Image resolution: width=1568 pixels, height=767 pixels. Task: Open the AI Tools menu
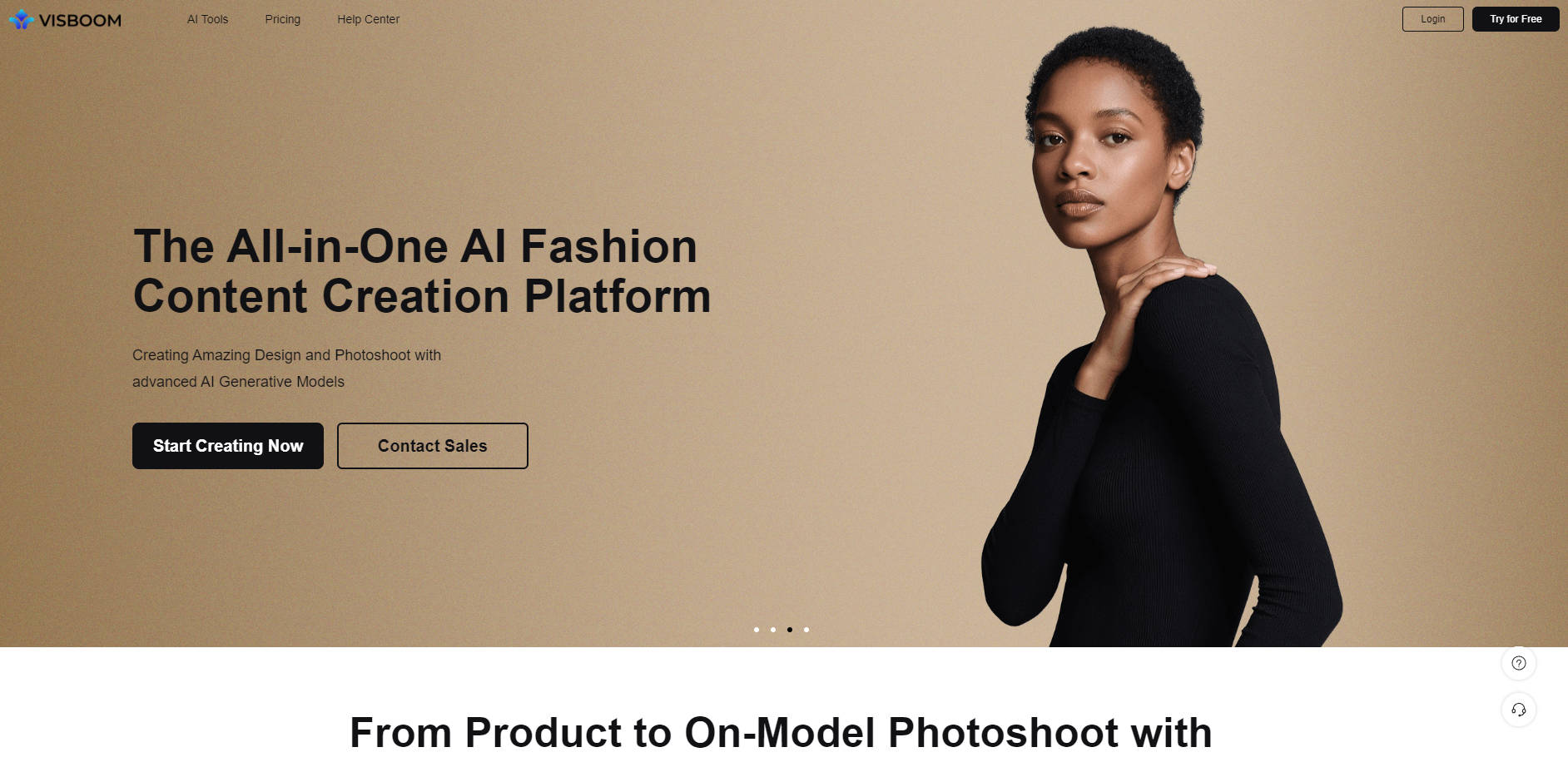207,19
